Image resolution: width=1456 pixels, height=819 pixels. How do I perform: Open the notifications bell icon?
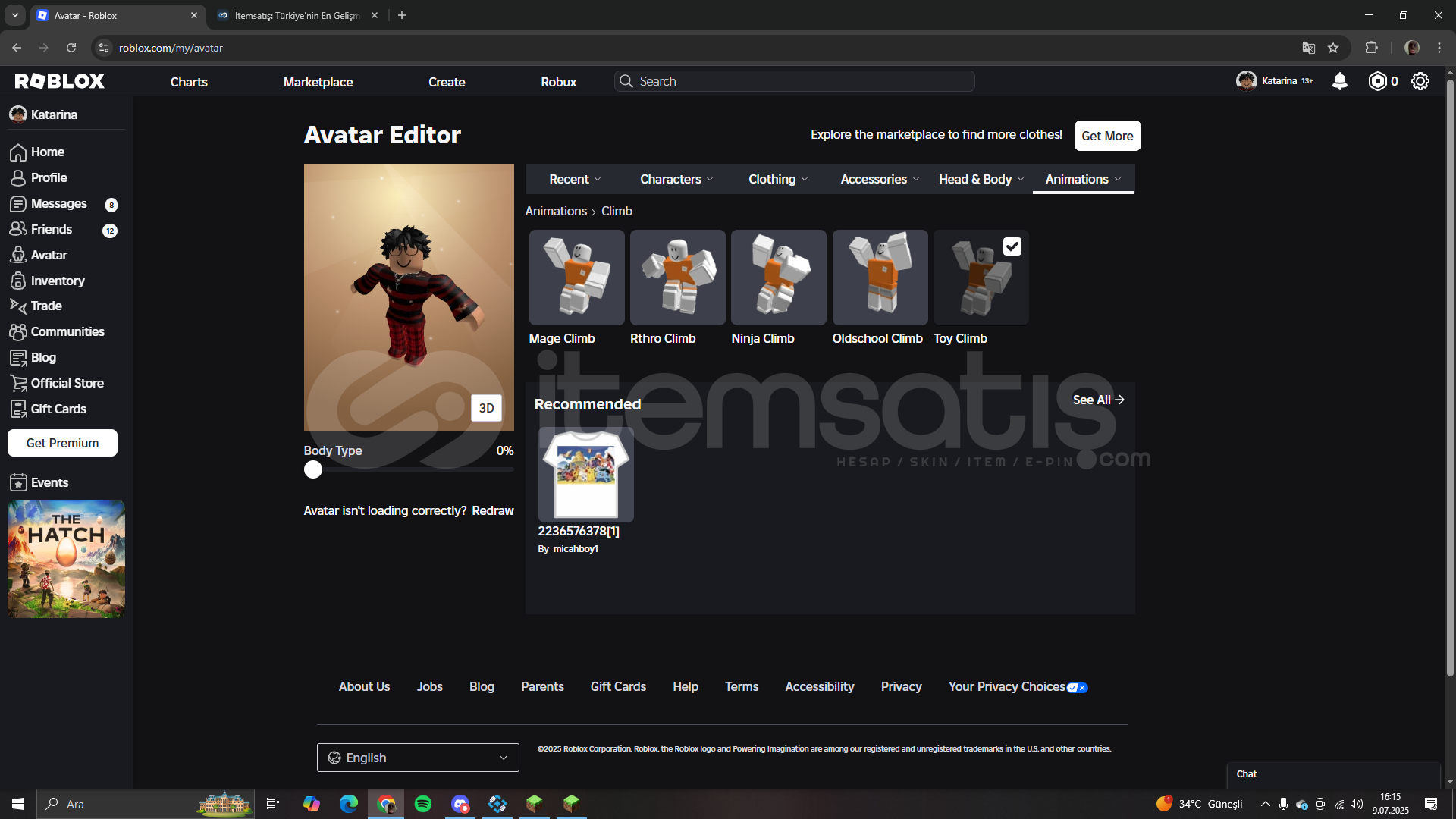1340,81
